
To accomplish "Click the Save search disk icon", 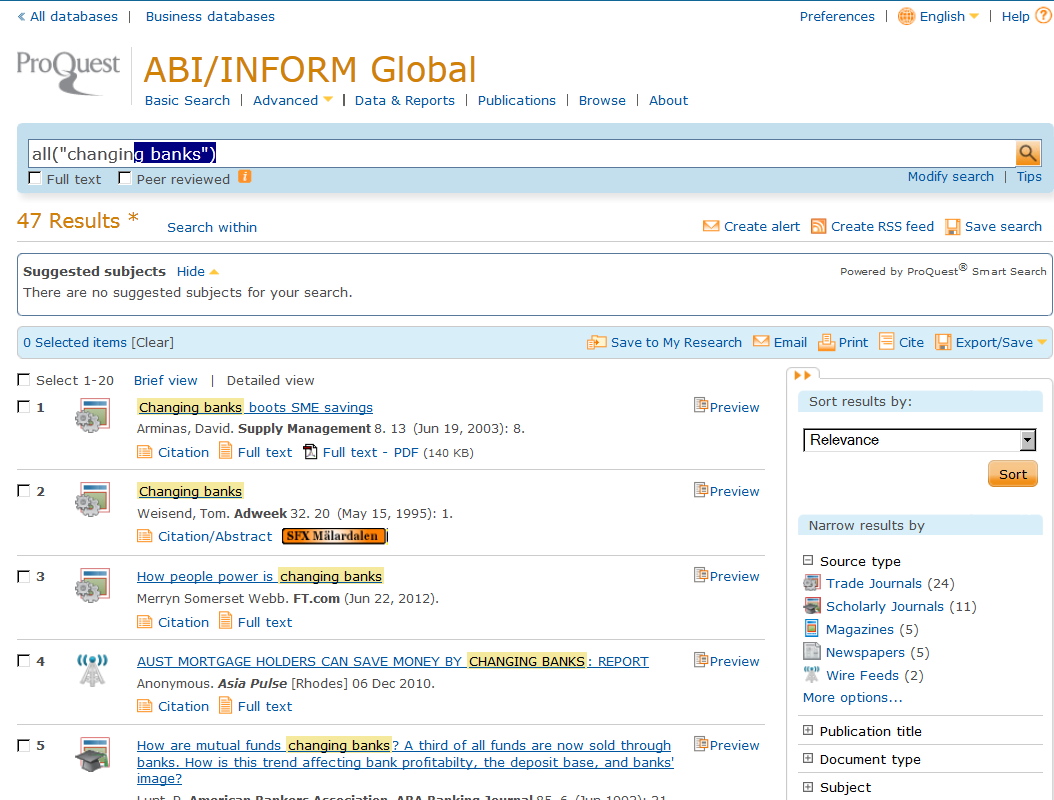I will pyautogui.click(x=952, y=227).
